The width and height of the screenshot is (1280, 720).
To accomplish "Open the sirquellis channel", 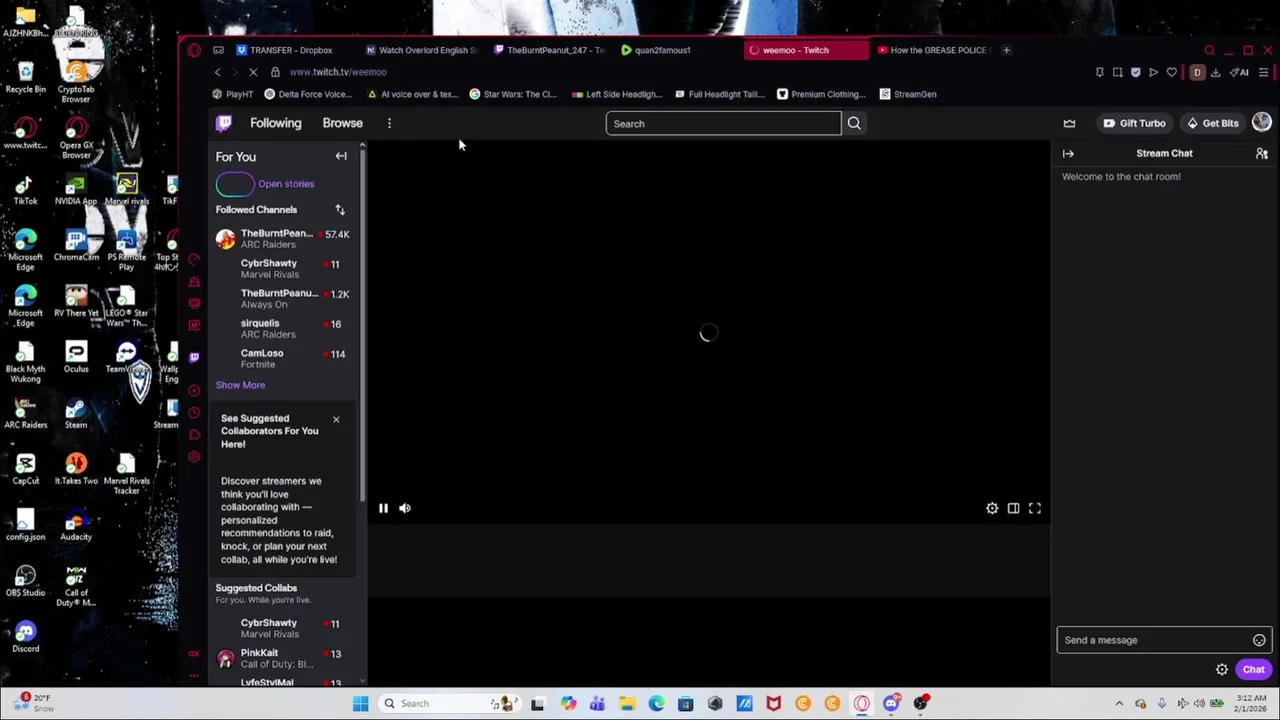I will 282,328.
